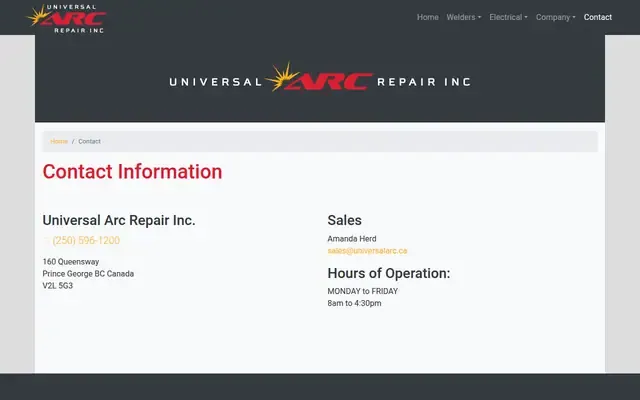The width and height of the screenshot is (640, 400).
Task: Click the 8am to 4:30pm hours text
Action: point(354,303)
